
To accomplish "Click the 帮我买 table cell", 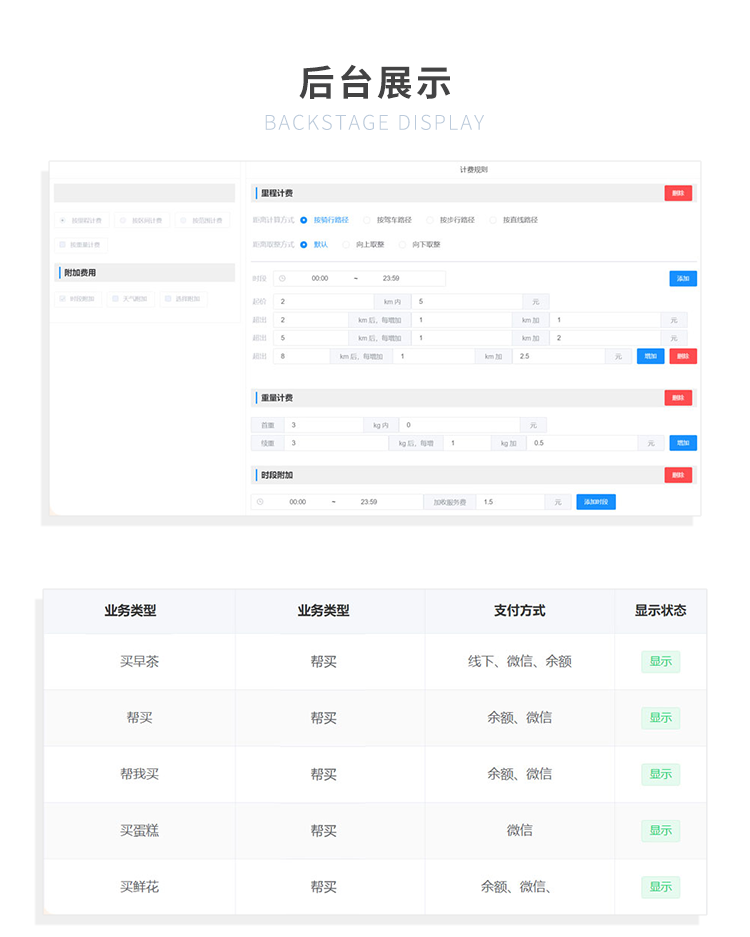I will (139, 774).
